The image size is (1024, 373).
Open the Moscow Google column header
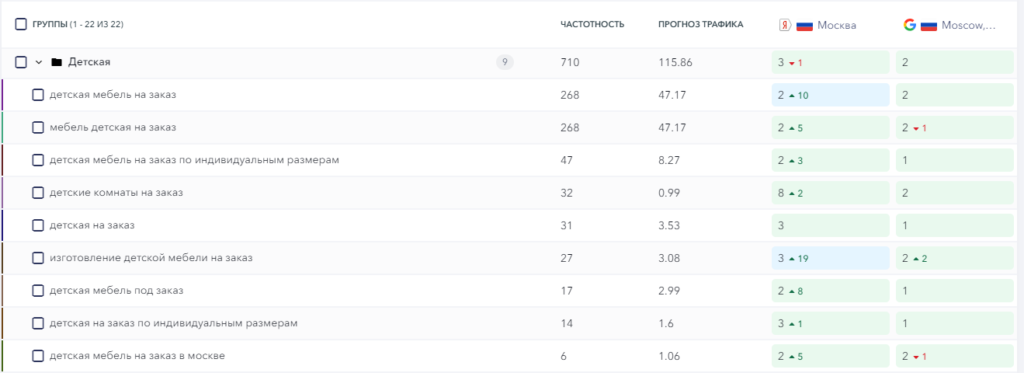pos(968,25)
